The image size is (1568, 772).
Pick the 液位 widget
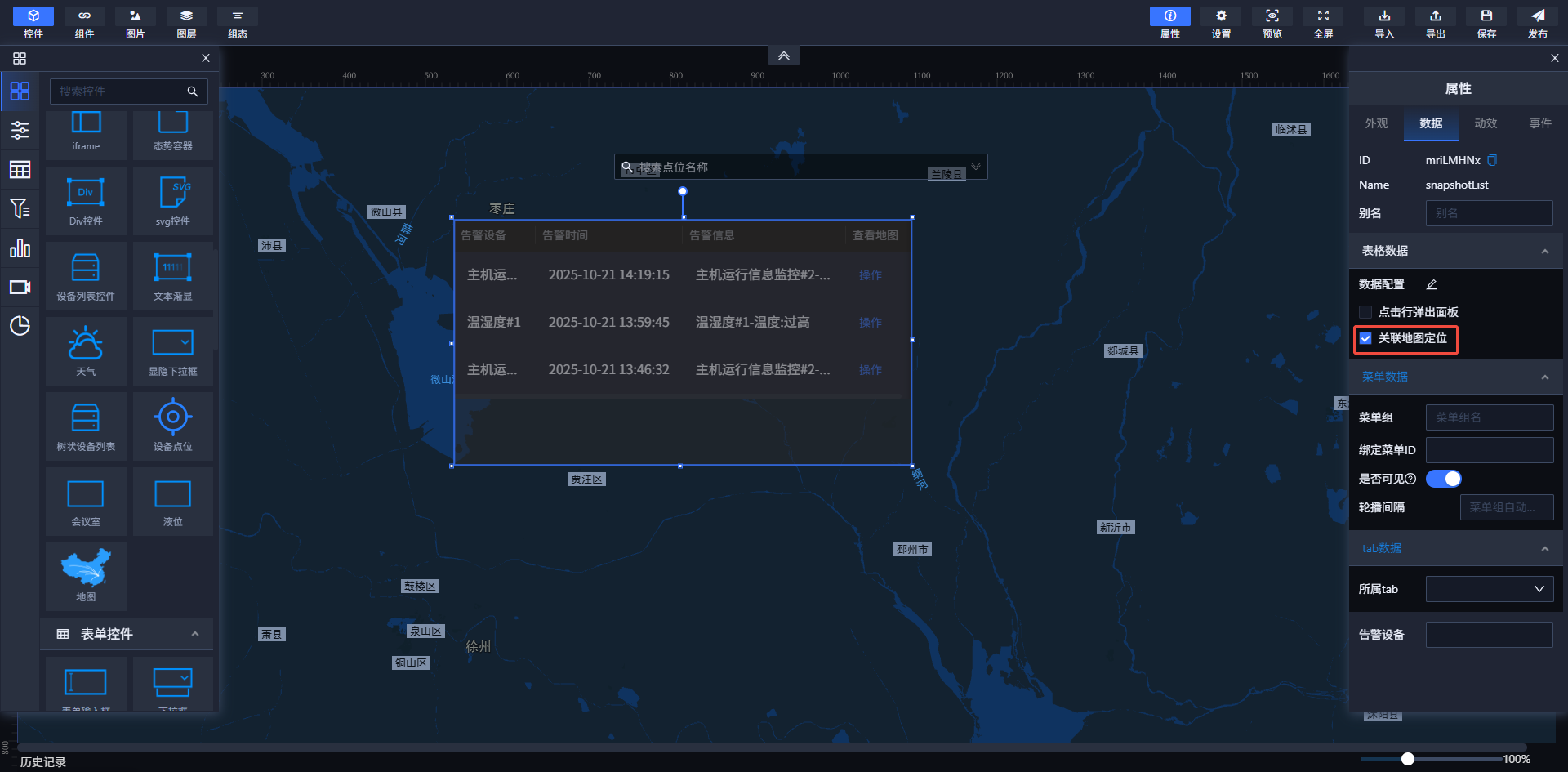pos(173,502)
